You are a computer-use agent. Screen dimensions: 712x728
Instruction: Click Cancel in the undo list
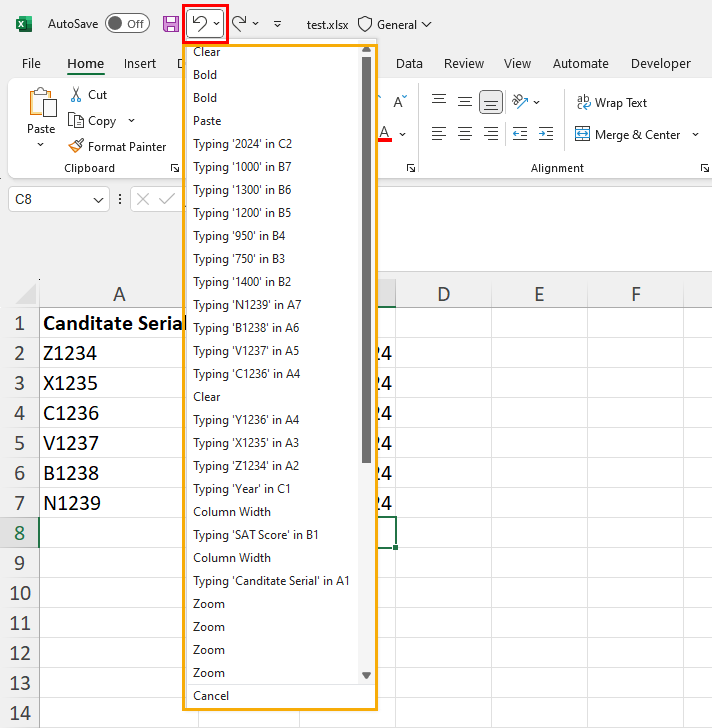tap(279, 696)
